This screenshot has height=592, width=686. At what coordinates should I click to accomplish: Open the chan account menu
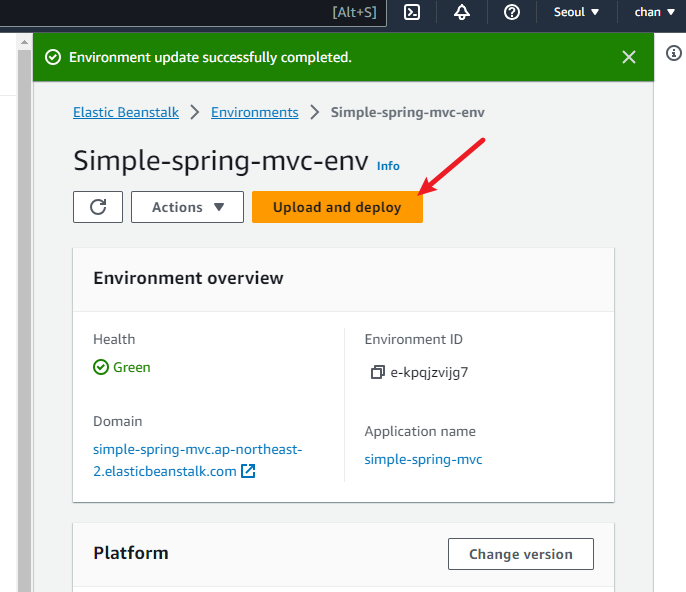654,12
